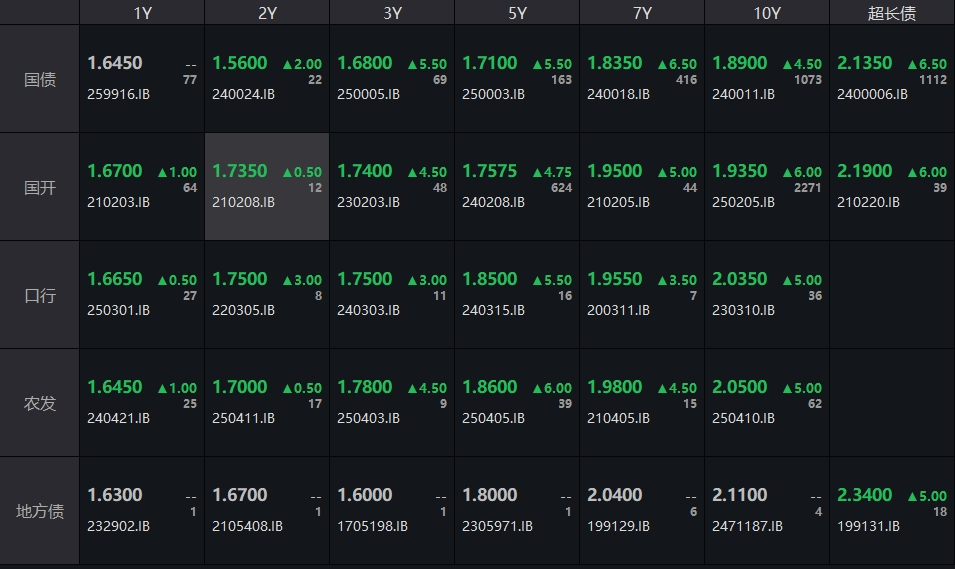Screen dimensions: 955x569
Task: Click the 农发 row header
Action: tap(40, 403)
